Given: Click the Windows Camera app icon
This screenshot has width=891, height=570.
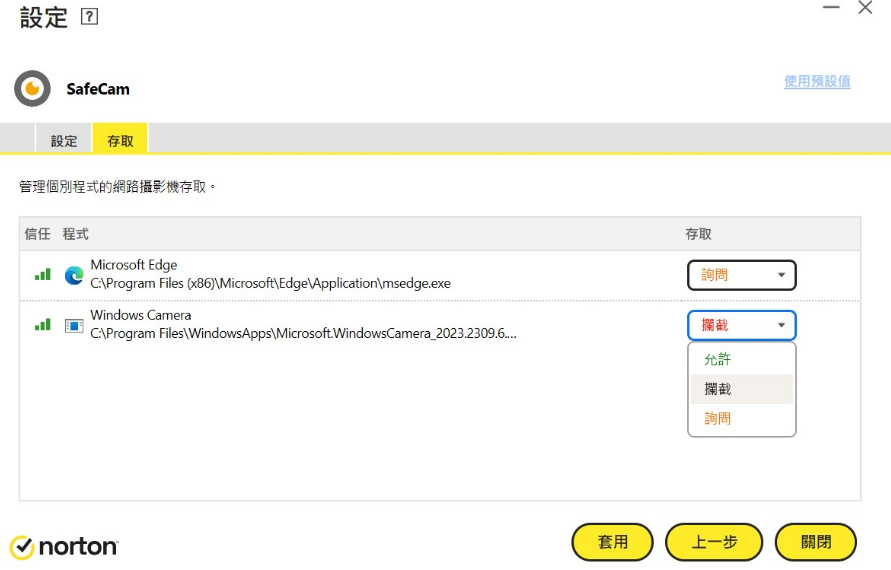Looking at the screenshot, I should (x=74, y=326).
